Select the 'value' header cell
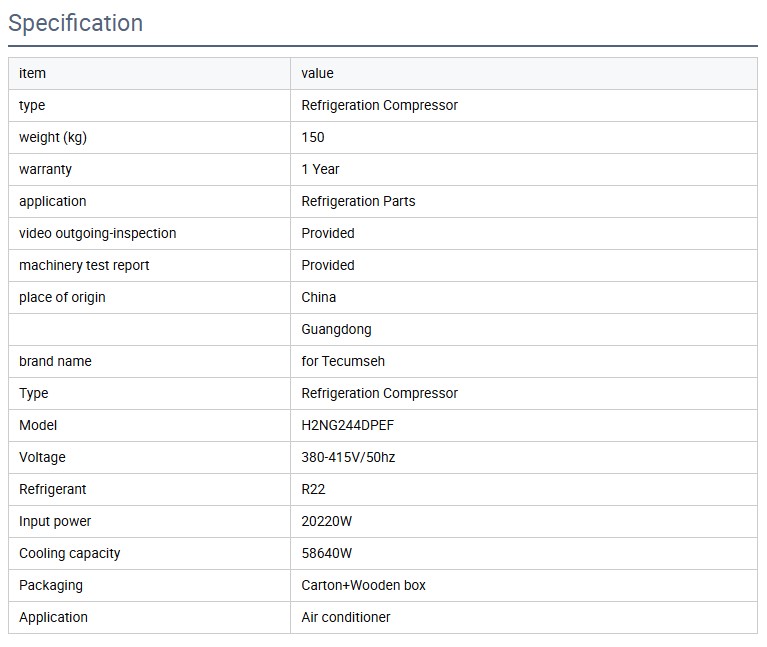Viewport: 767px width, 647px height. pos(524,73)
